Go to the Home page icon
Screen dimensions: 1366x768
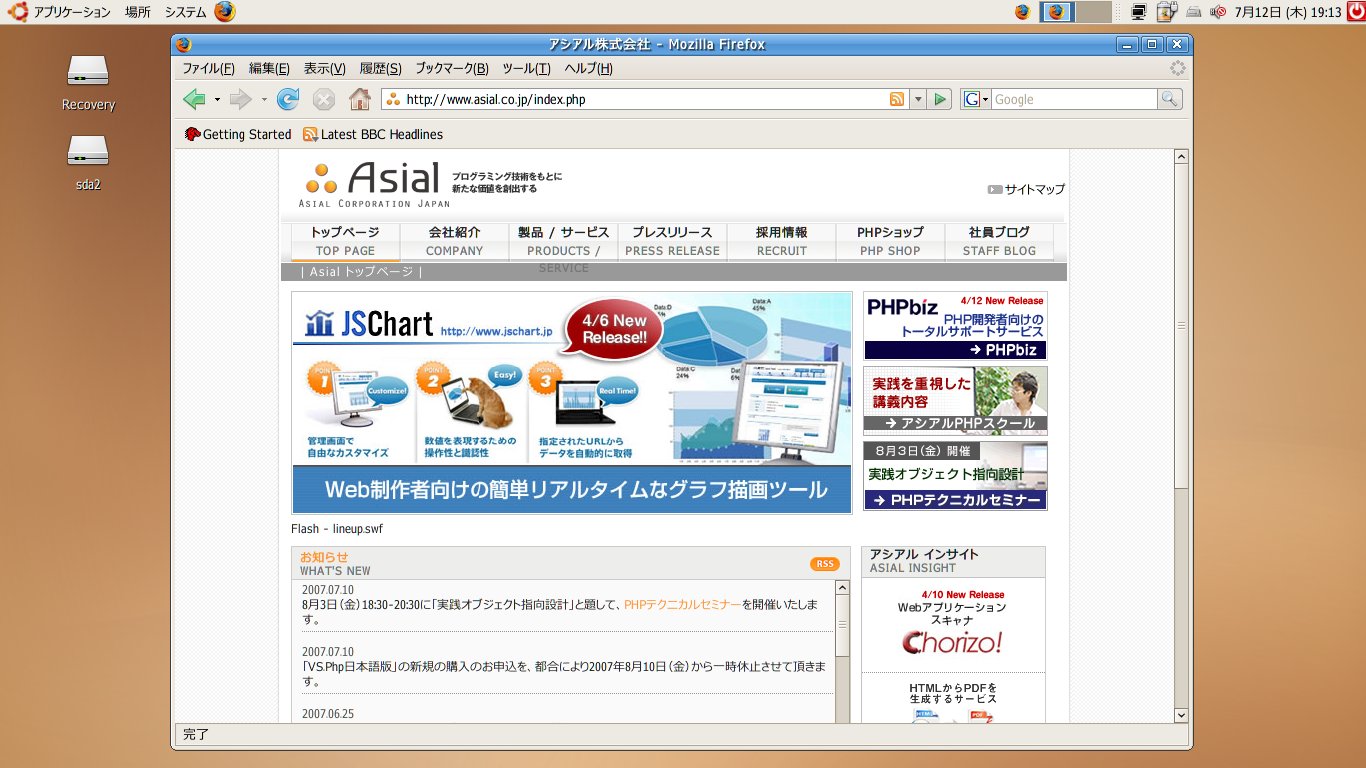pyautogui.click(x=359, y=99)
